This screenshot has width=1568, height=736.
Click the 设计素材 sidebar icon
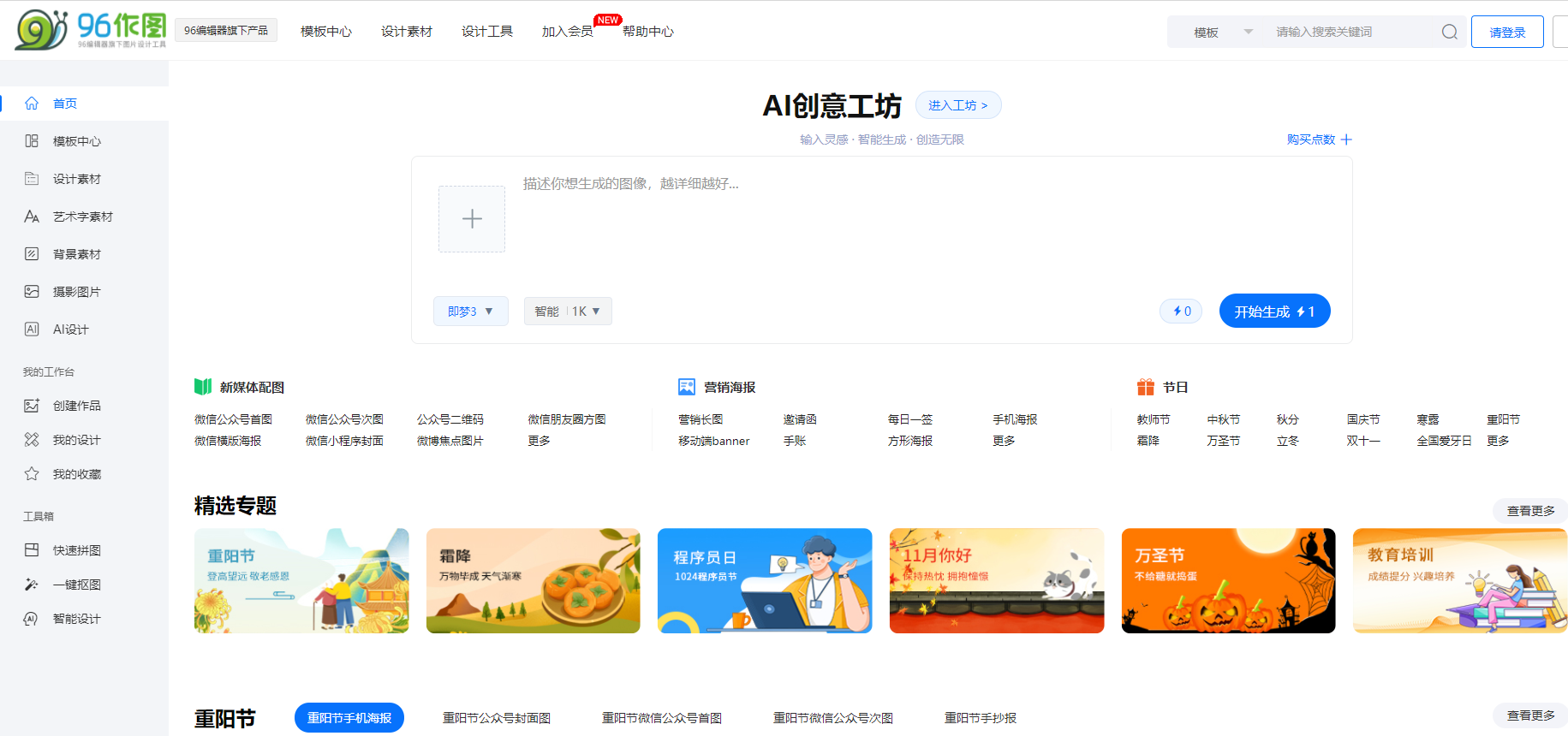click(x=32, y=179)
